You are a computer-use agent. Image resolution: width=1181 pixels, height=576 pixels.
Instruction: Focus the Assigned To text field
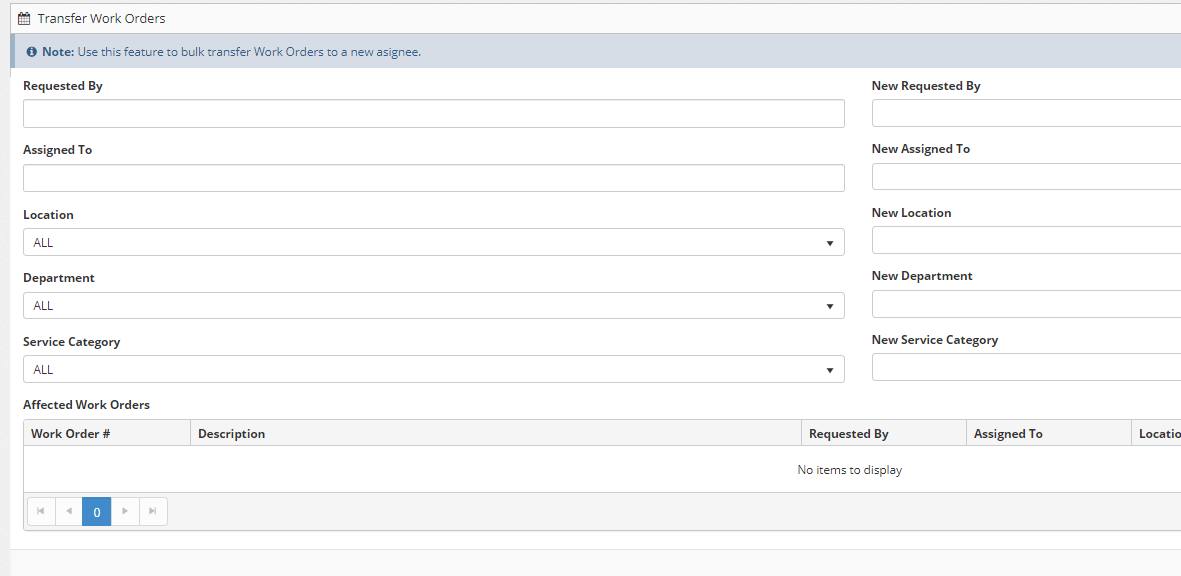point(433,178)
